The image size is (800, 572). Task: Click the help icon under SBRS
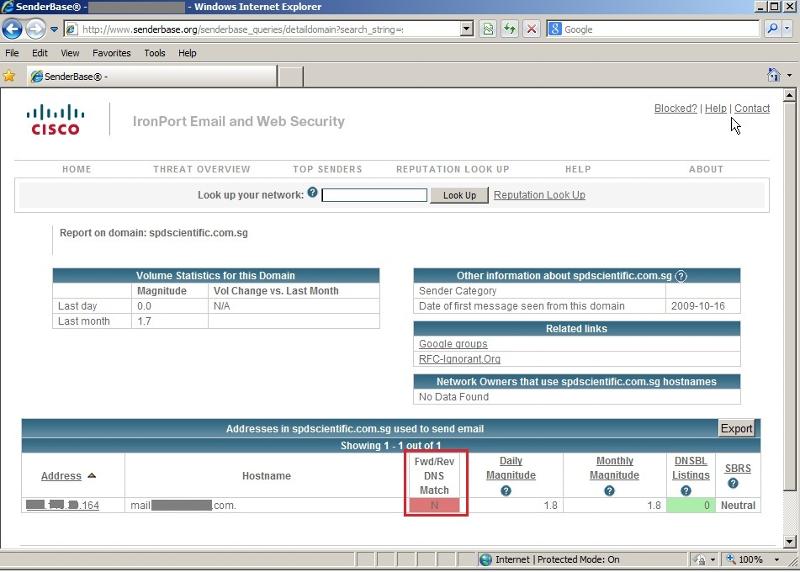point(733,484)
